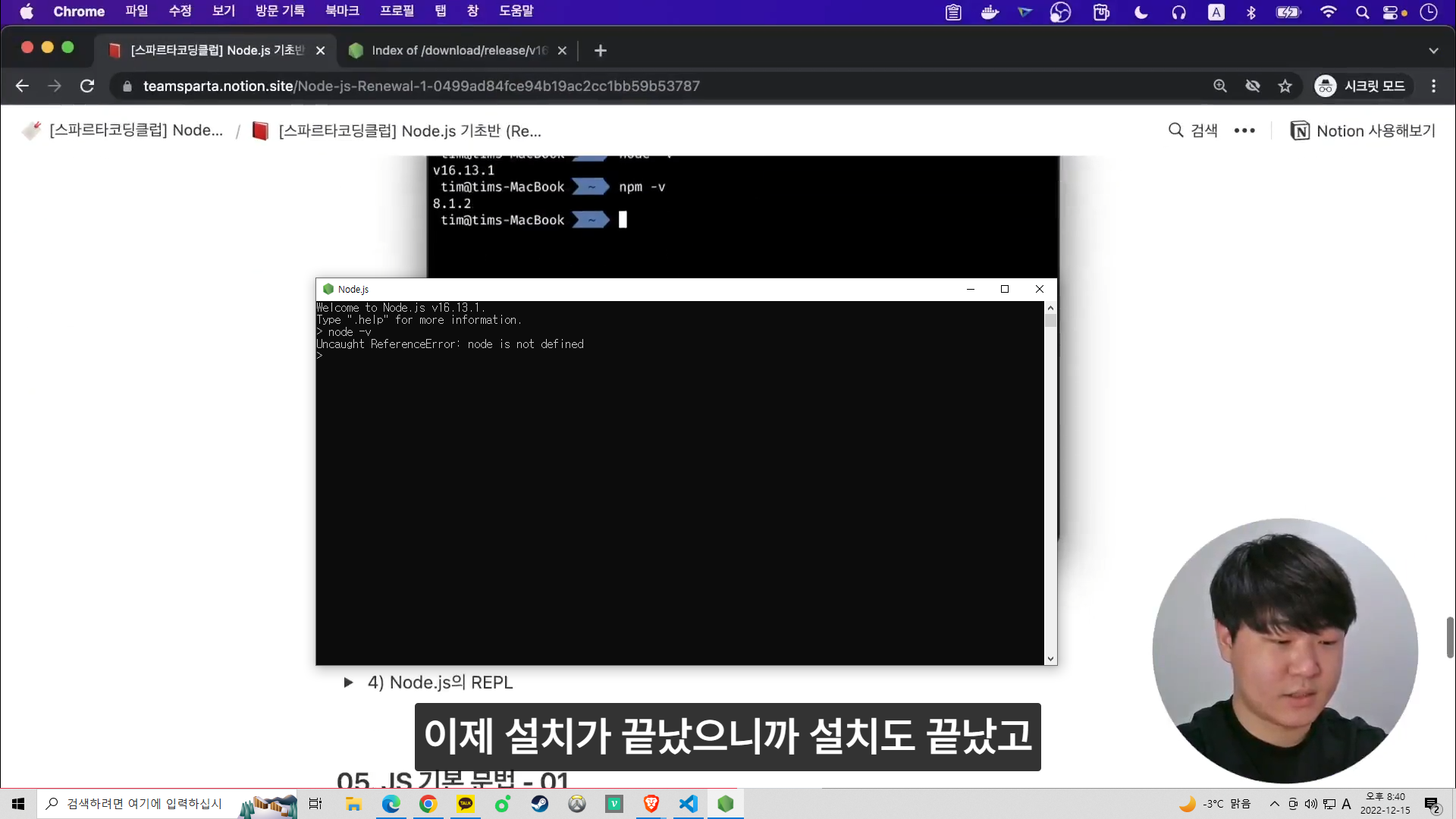Open KakaoTalk from the taskbar

point(466,804)
